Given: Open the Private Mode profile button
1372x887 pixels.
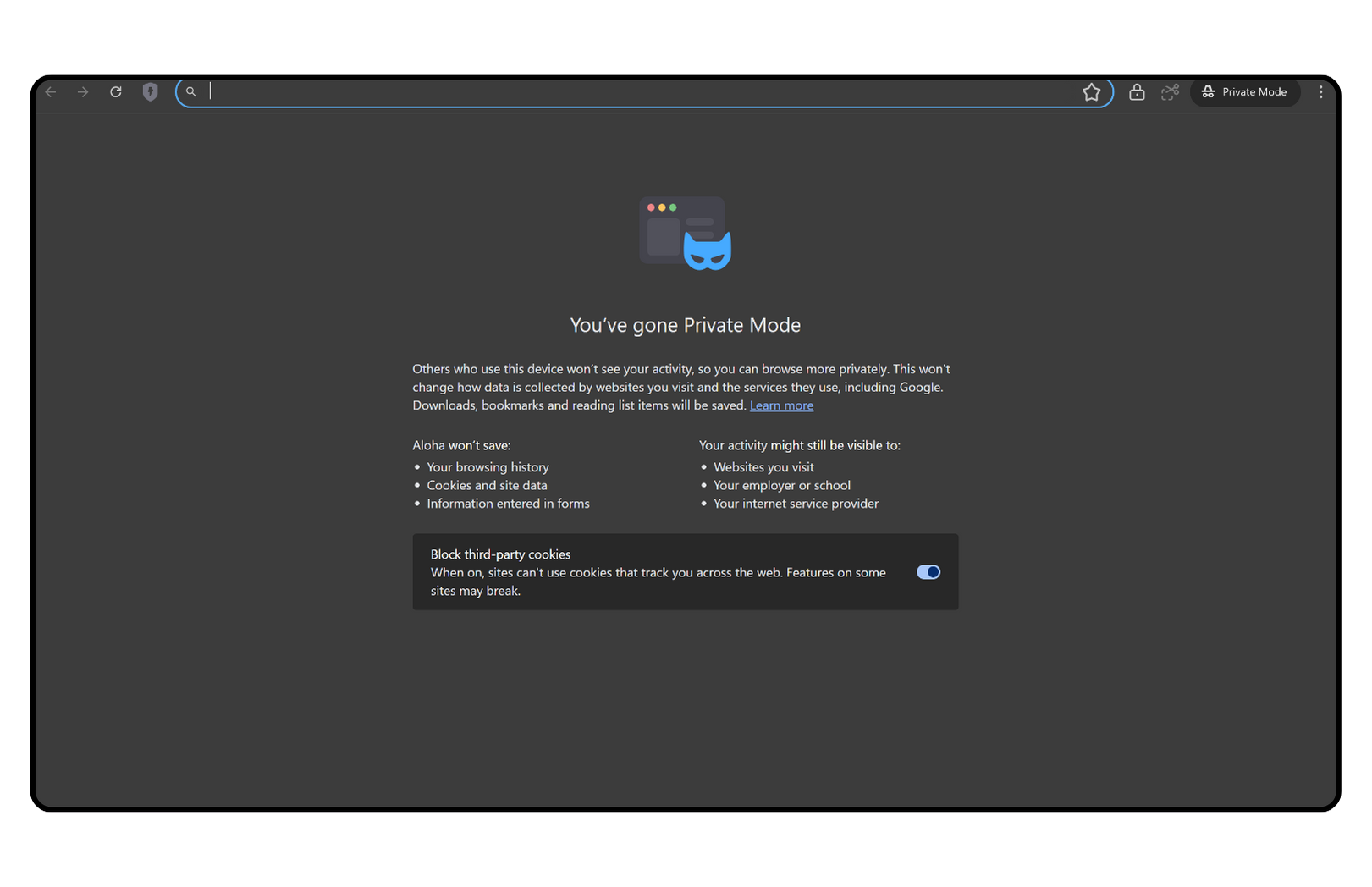Looking at the screenshot, I should click(x=1245, y=92).
